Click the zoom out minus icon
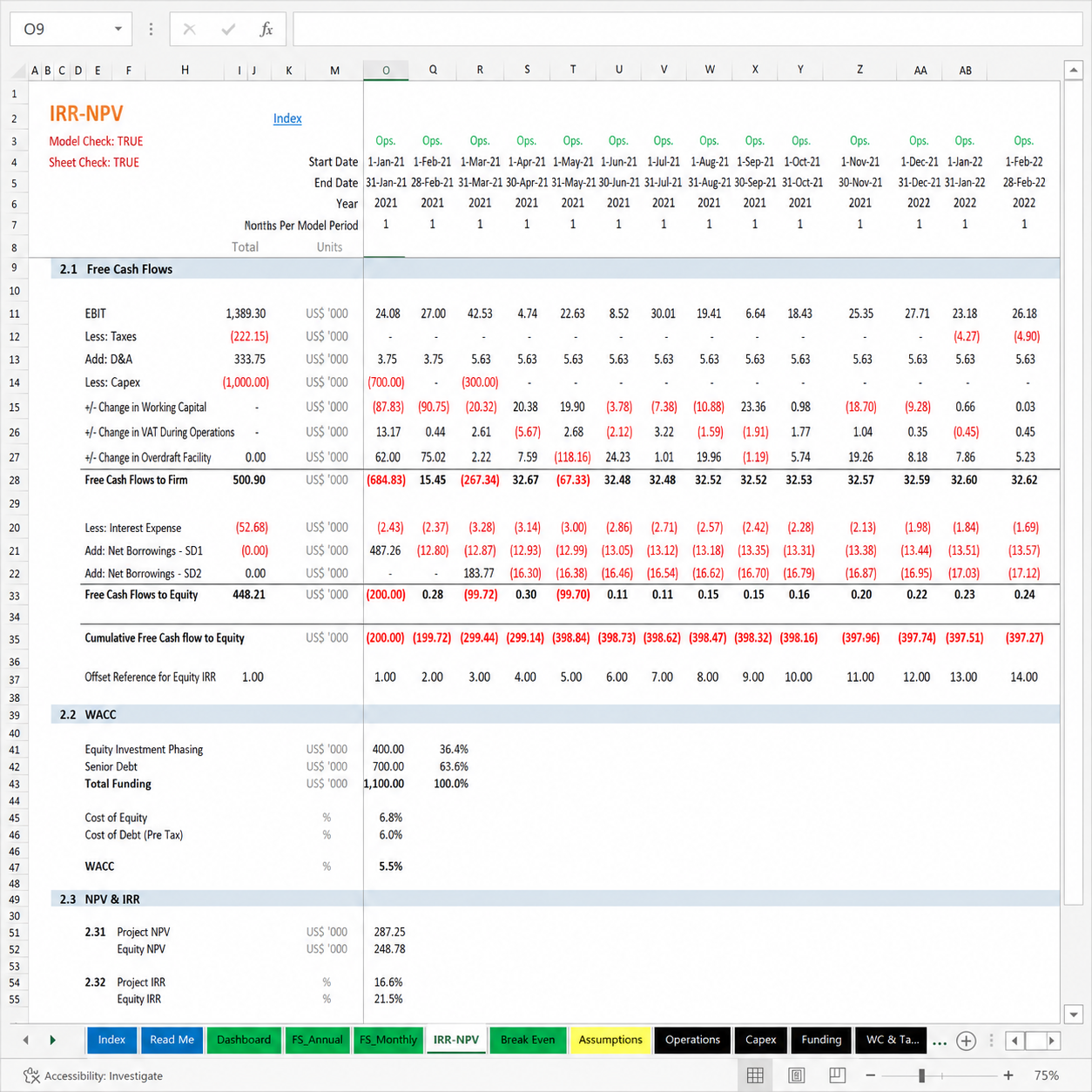 click(870, 1075)
